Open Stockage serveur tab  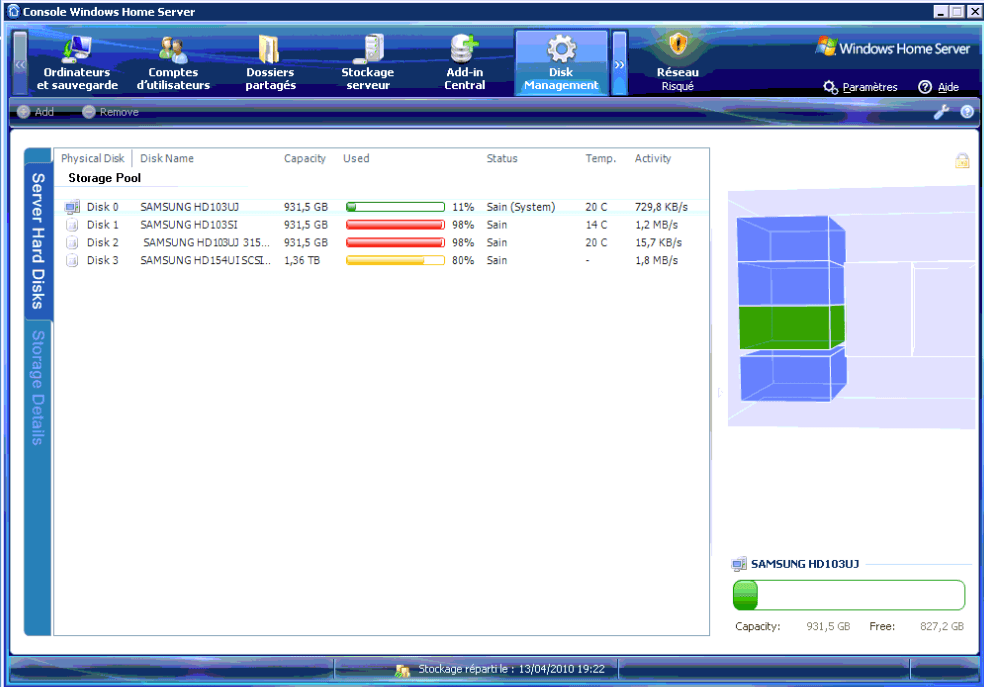(x=368, y=63)
